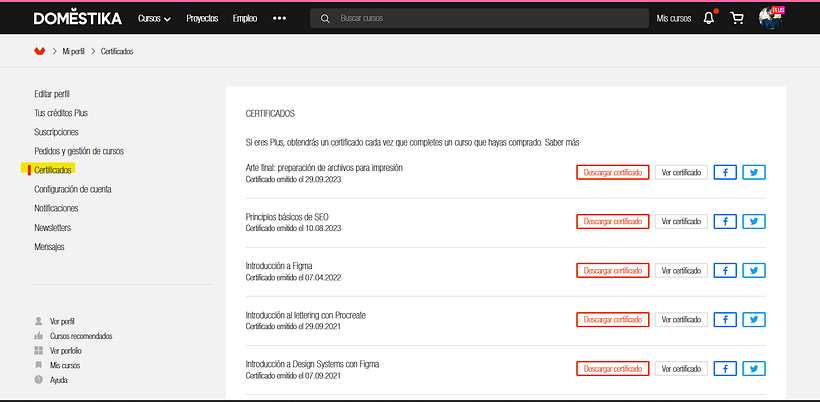Focus the Buscar cursos search field

point(480,19)
